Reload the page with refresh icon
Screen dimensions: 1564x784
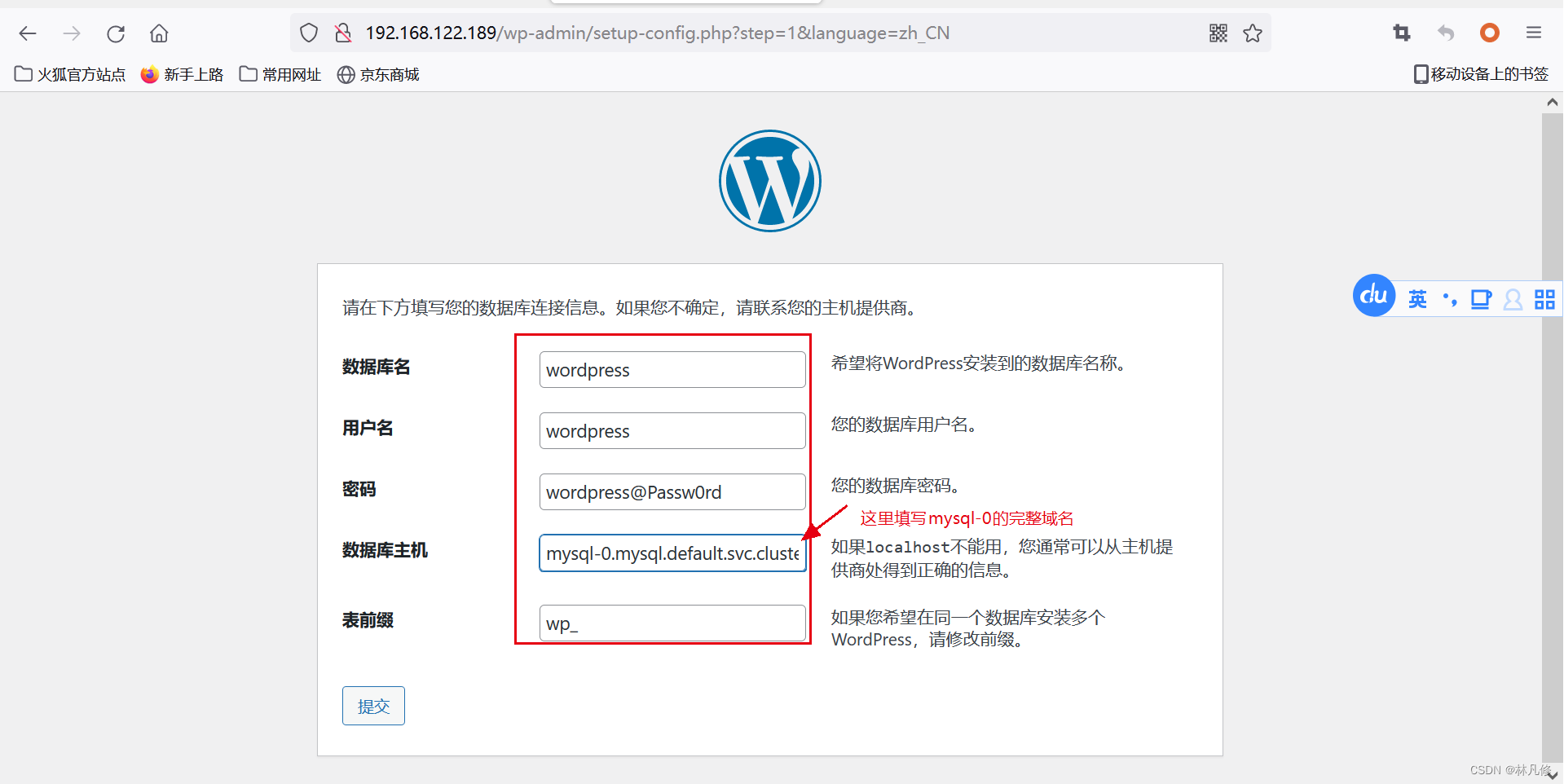tap(116, 33)
